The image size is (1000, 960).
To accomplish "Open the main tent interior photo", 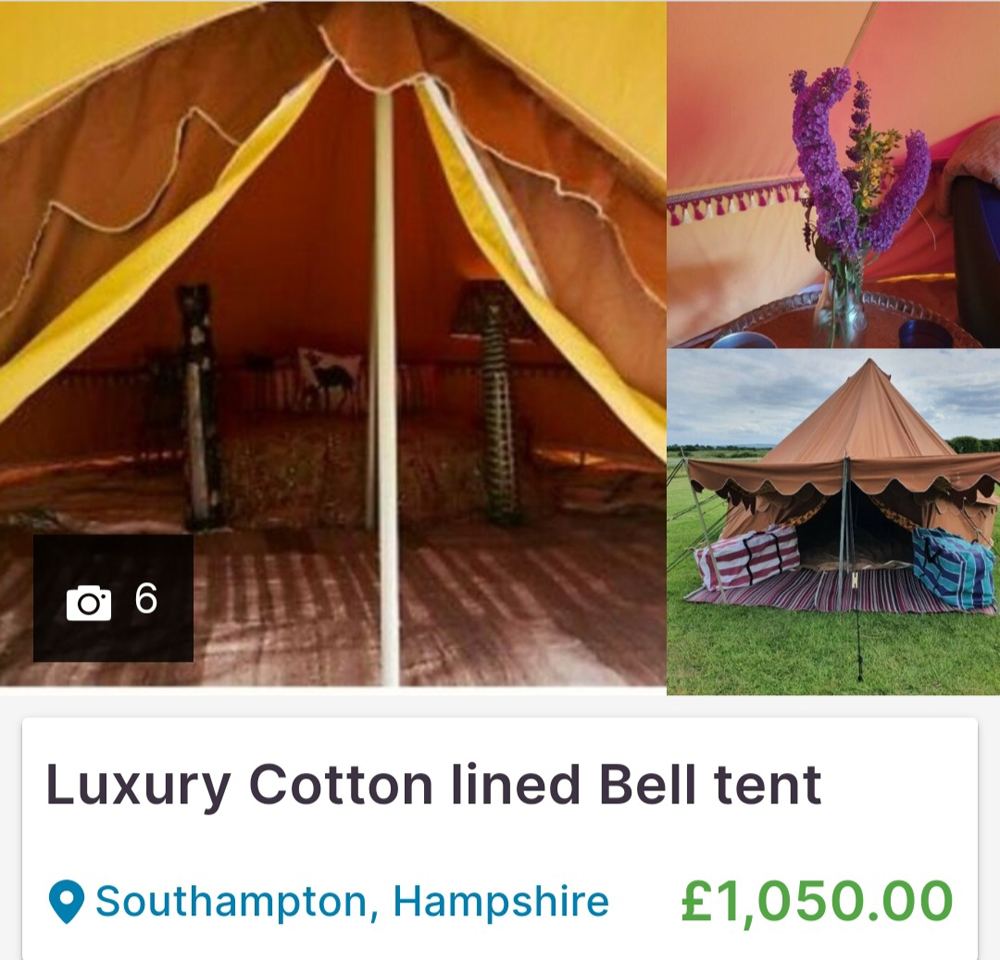I will [x=333, y=343].
